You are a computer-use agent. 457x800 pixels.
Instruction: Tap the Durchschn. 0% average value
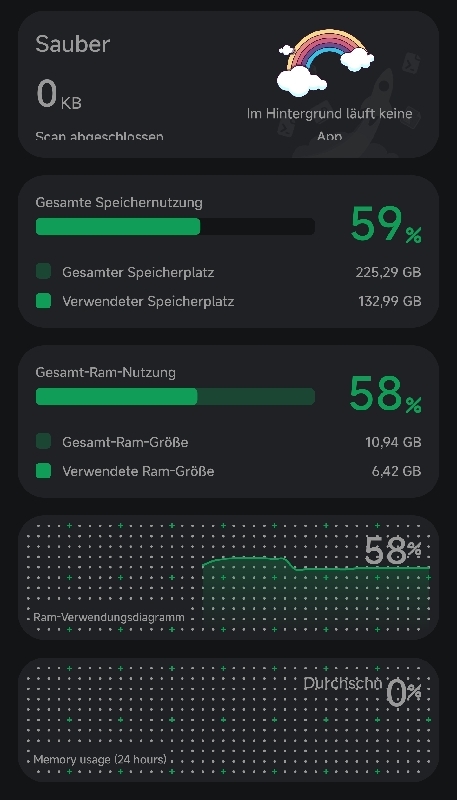pyautogui.click(x=363, y=691)
